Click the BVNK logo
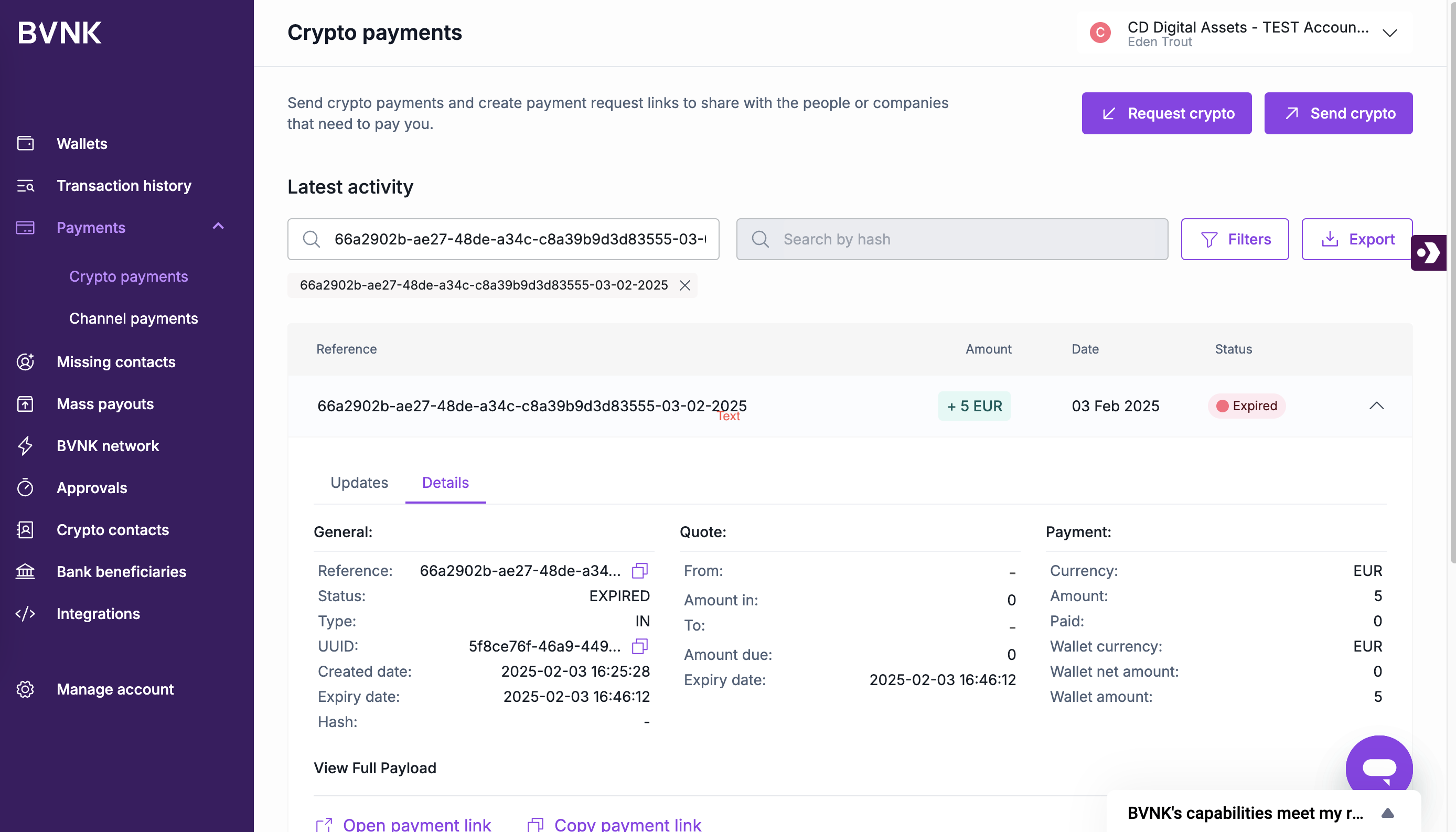The height and width of the screenshot is (832, 1456). (x=59, y=33)
